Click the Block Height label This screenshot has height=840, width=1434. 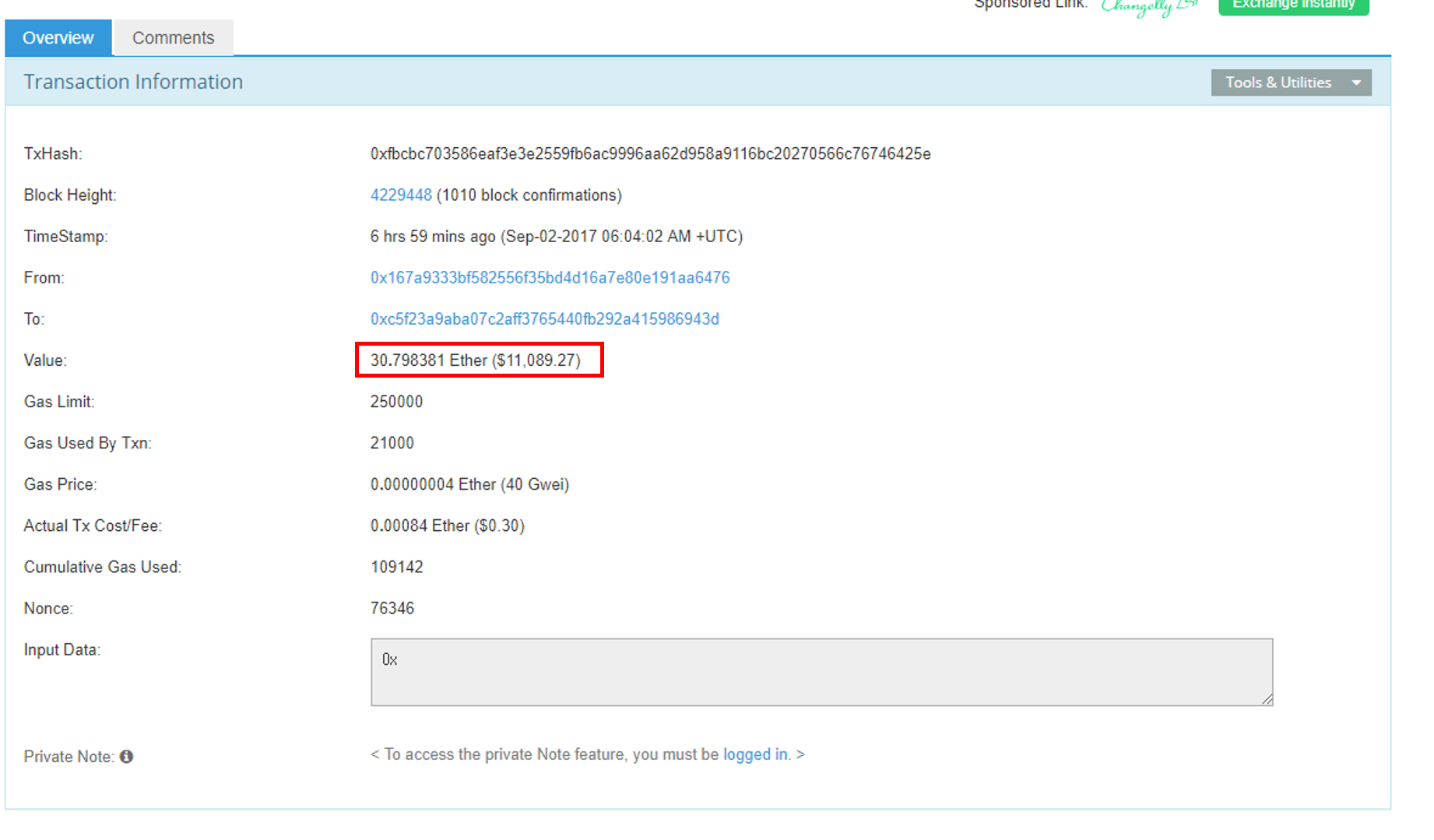tap(70, 195)
